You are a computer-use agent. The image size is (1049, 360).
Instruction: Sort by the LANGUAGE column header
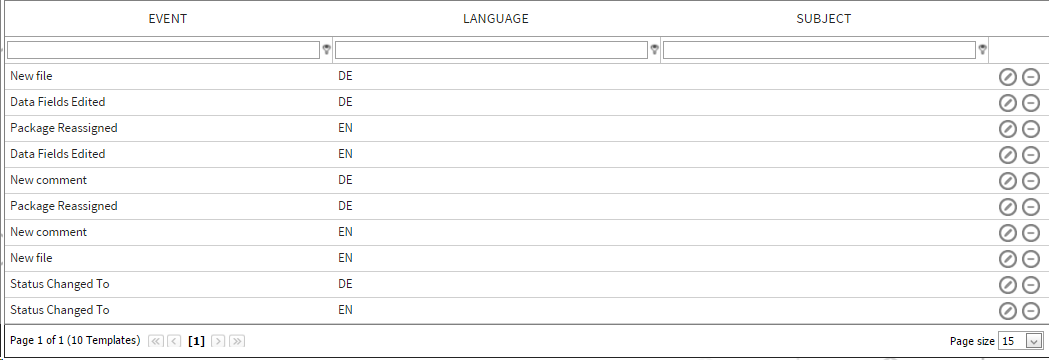click(496, 19)
